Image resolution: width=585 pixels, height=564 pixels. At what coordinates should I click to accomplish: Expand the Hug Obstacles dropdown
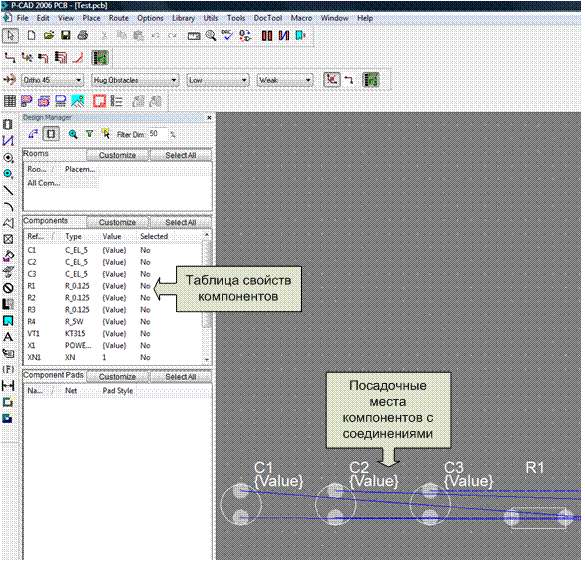[x=135, y=80]
